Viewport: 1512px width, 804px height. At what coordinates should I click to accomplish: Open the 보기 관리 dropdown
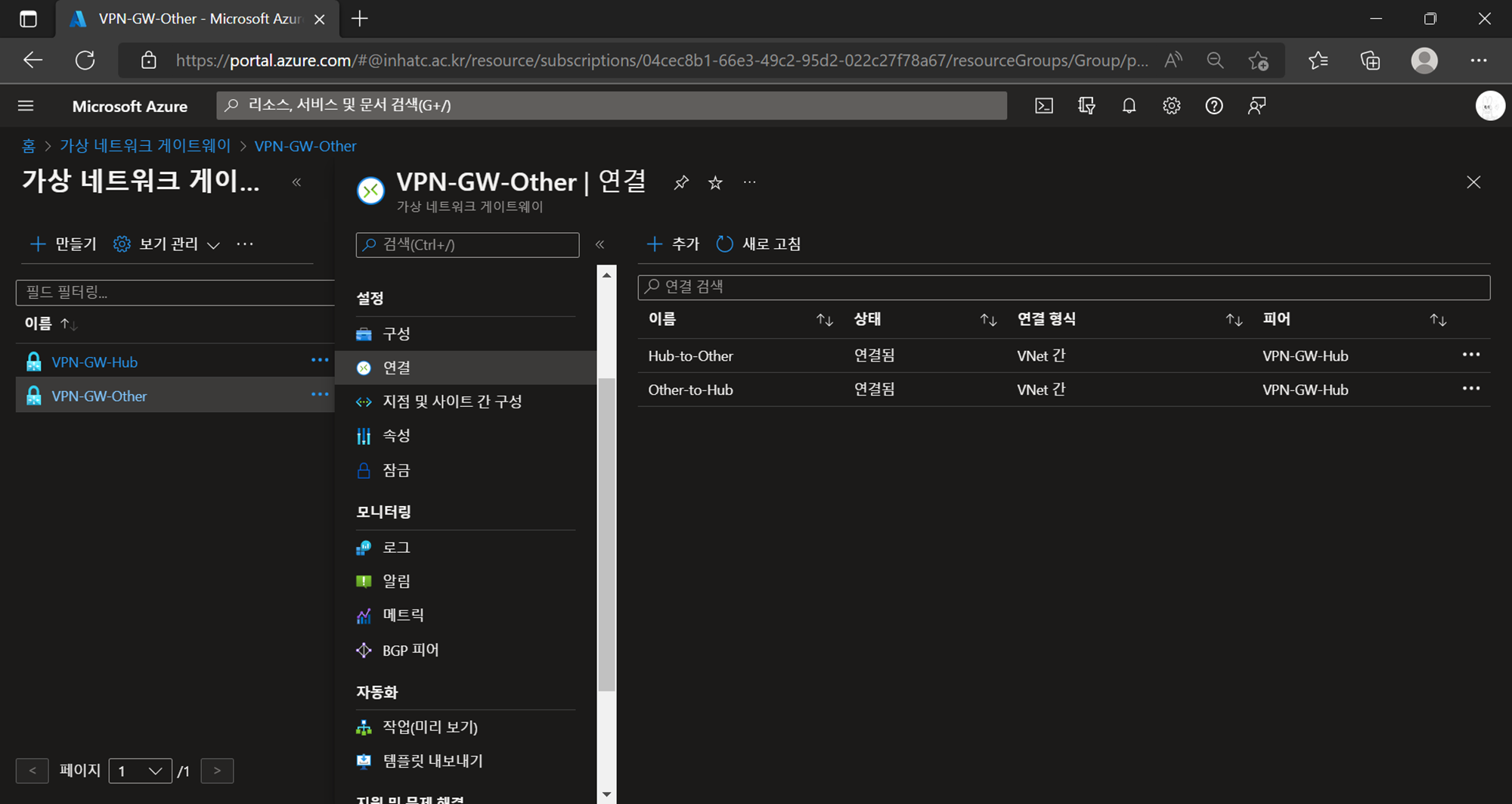point(167,244)
